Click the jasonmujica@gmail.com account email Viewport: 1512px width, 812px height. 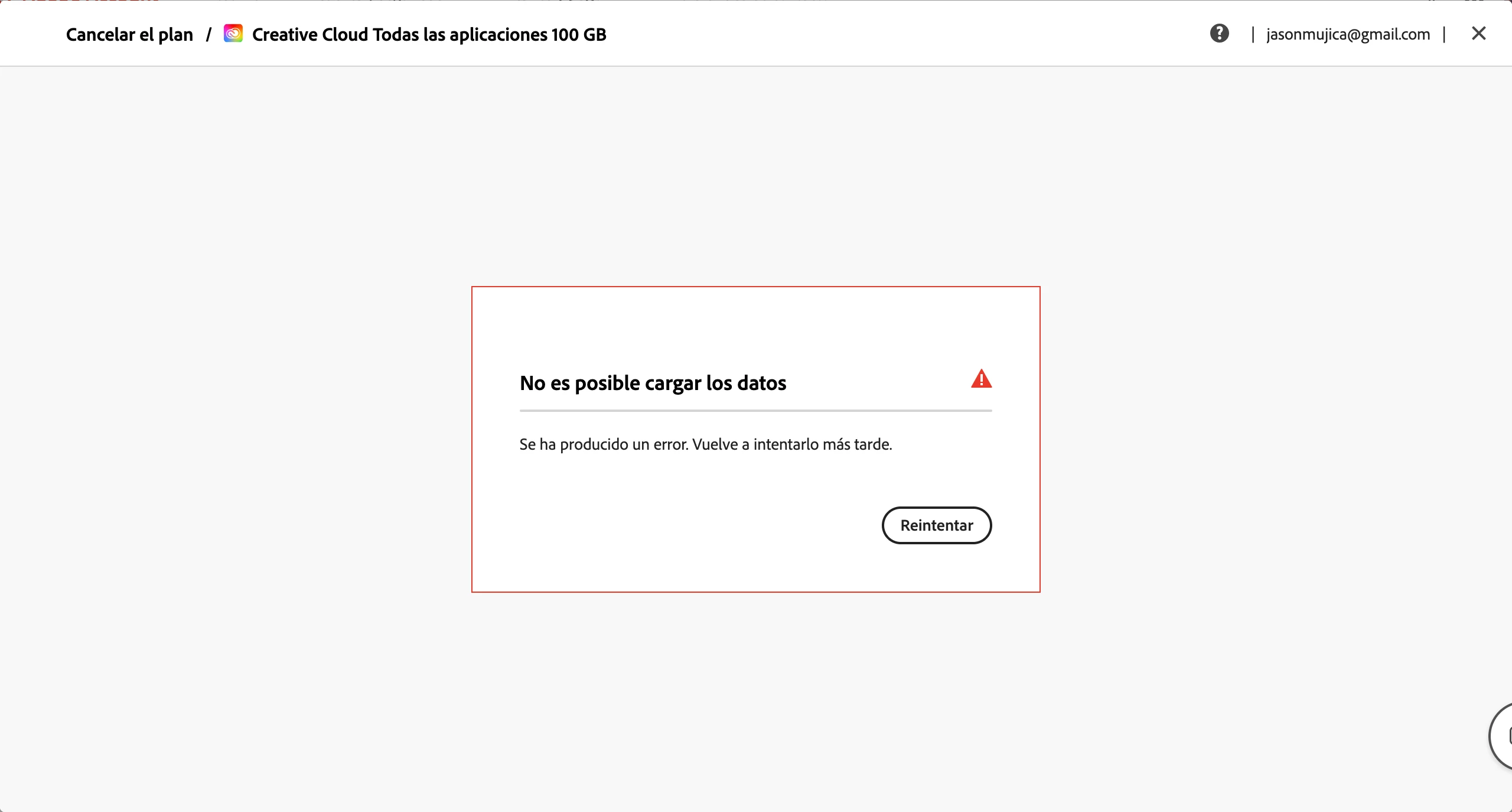click(1348, 35)
